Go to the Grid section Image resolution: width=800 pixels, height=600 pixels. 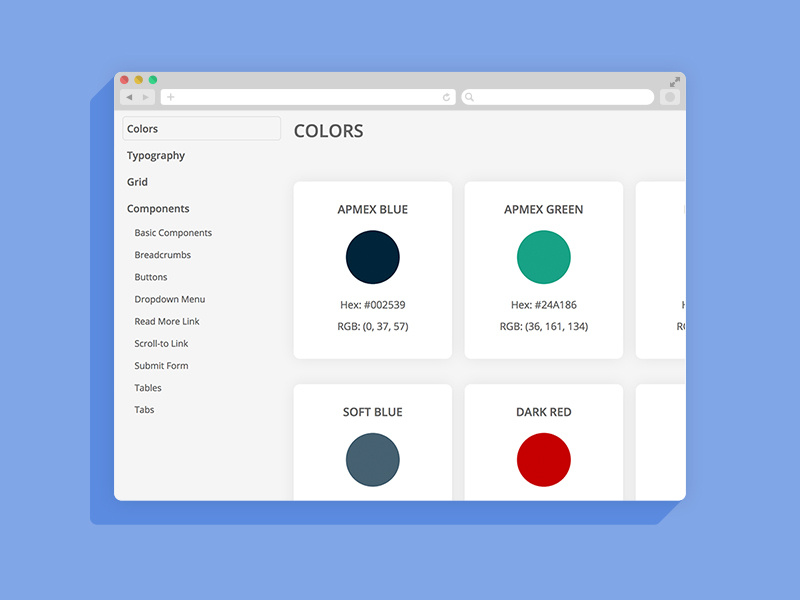(x=137, y=182)
